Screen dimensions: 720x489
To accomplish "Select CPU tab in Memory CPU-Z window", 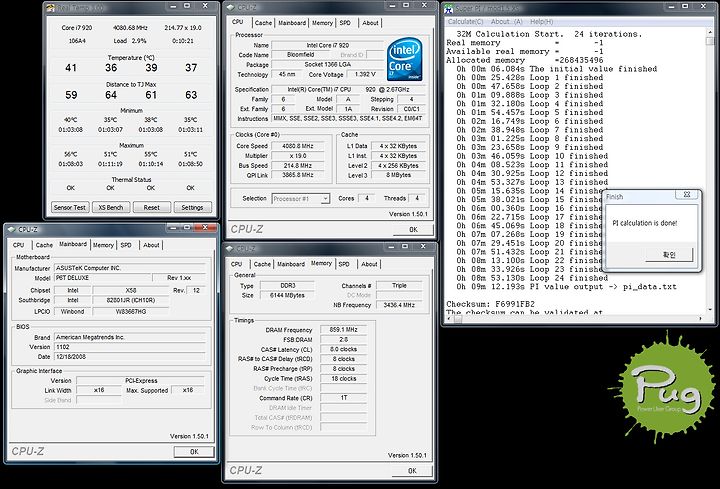I will [236, 264].
